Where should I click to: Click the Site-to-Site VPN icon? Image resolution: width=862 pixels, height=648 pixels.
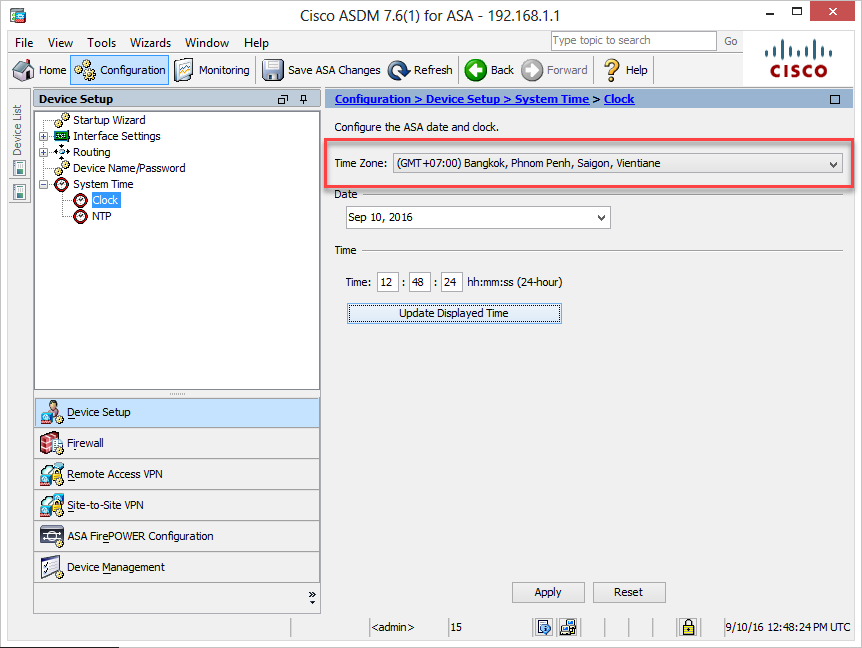[52, 505]
